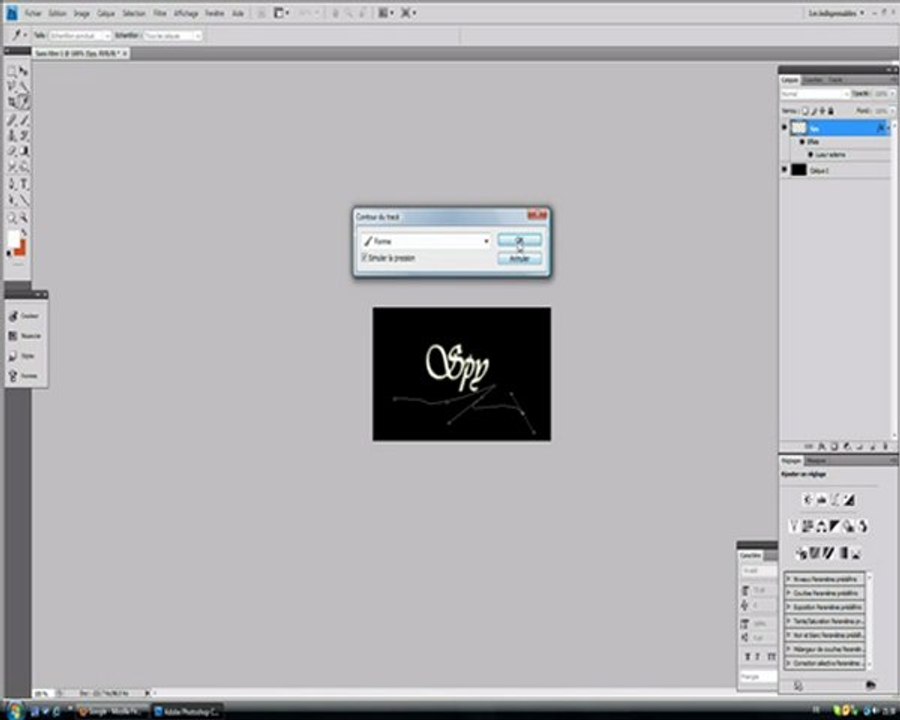Toggle lock all layer icon
Image resolution: width=900 pixels, height=720 pixels.
point(831,111)
